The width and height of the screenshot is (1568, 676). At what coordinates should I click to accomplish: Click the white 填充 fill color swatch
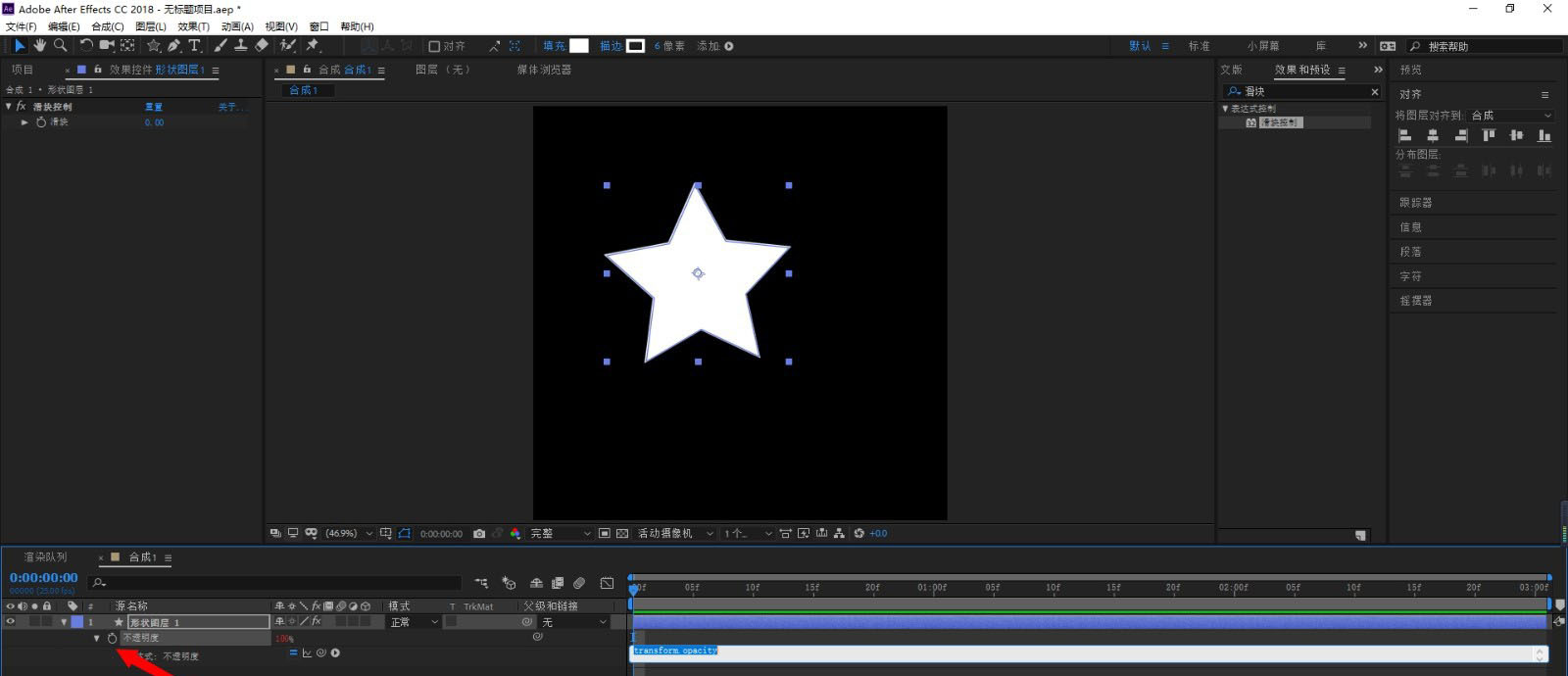tap(579, 46)
